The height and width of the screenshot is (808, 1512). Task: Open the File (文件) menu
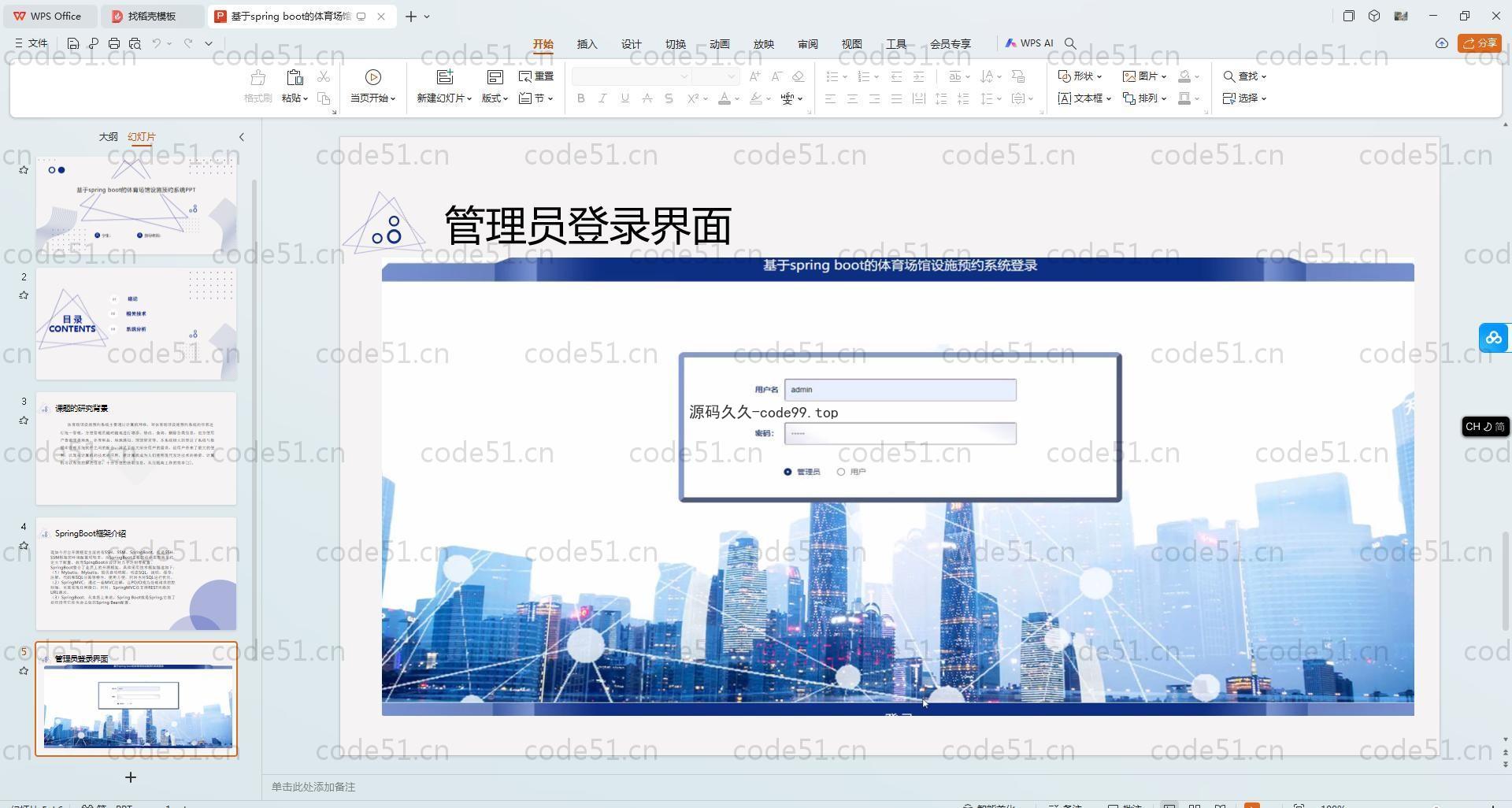31,43
